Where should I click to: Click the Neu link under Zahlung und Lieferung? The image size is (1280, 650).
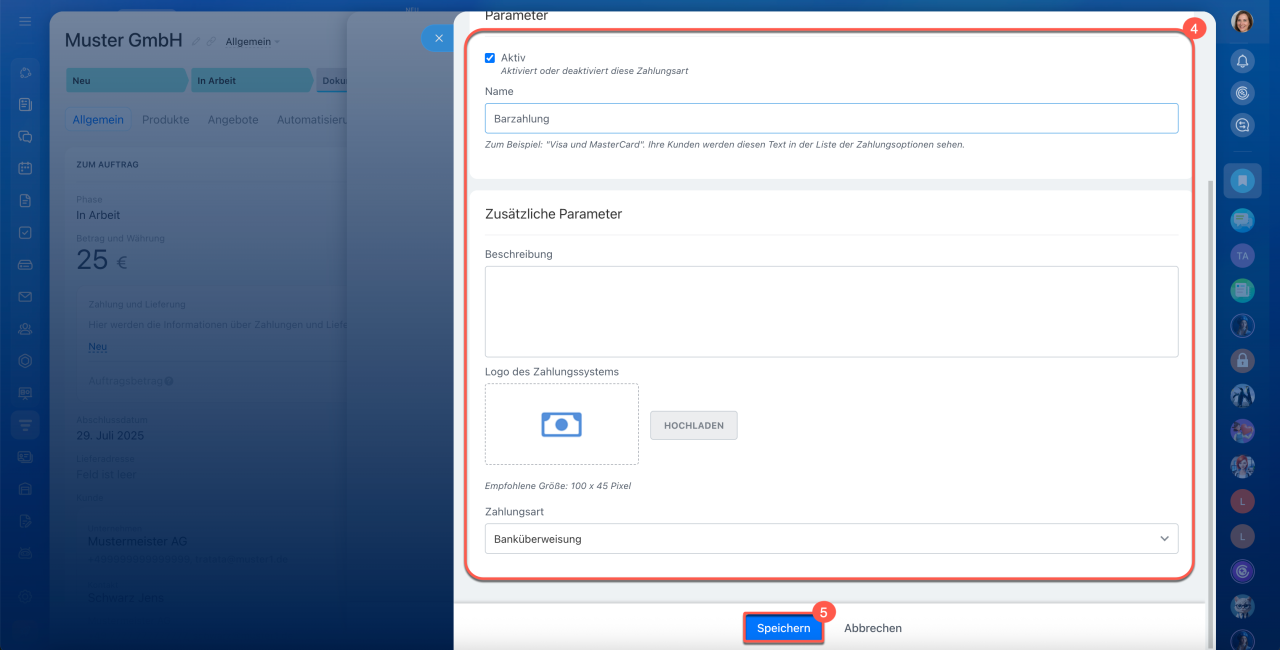click(x=98, y=347)
